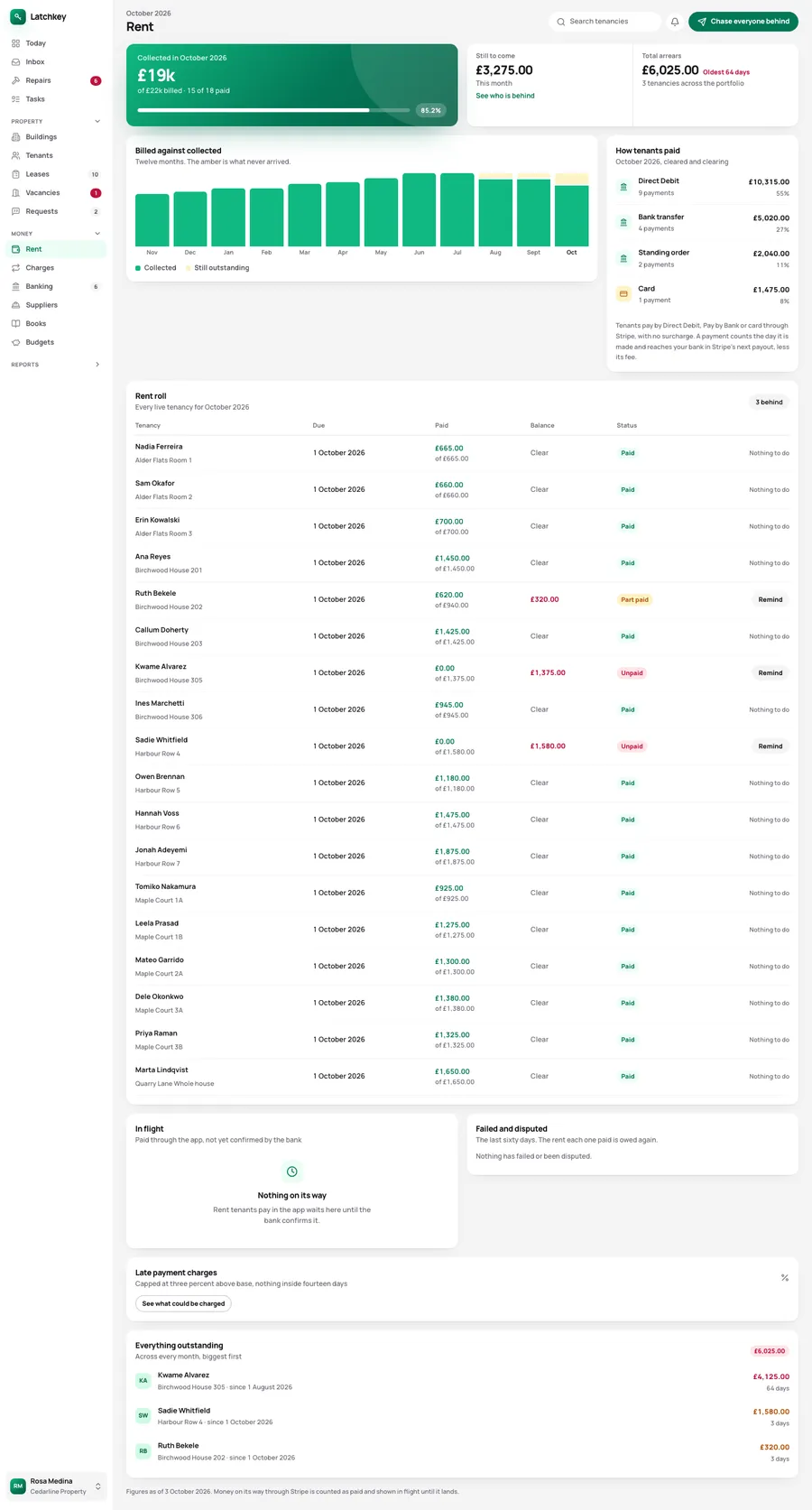This screenshot has width=812, height=1510.
Task: Follow the See who is behind link
Action: (x=505, y=96)
